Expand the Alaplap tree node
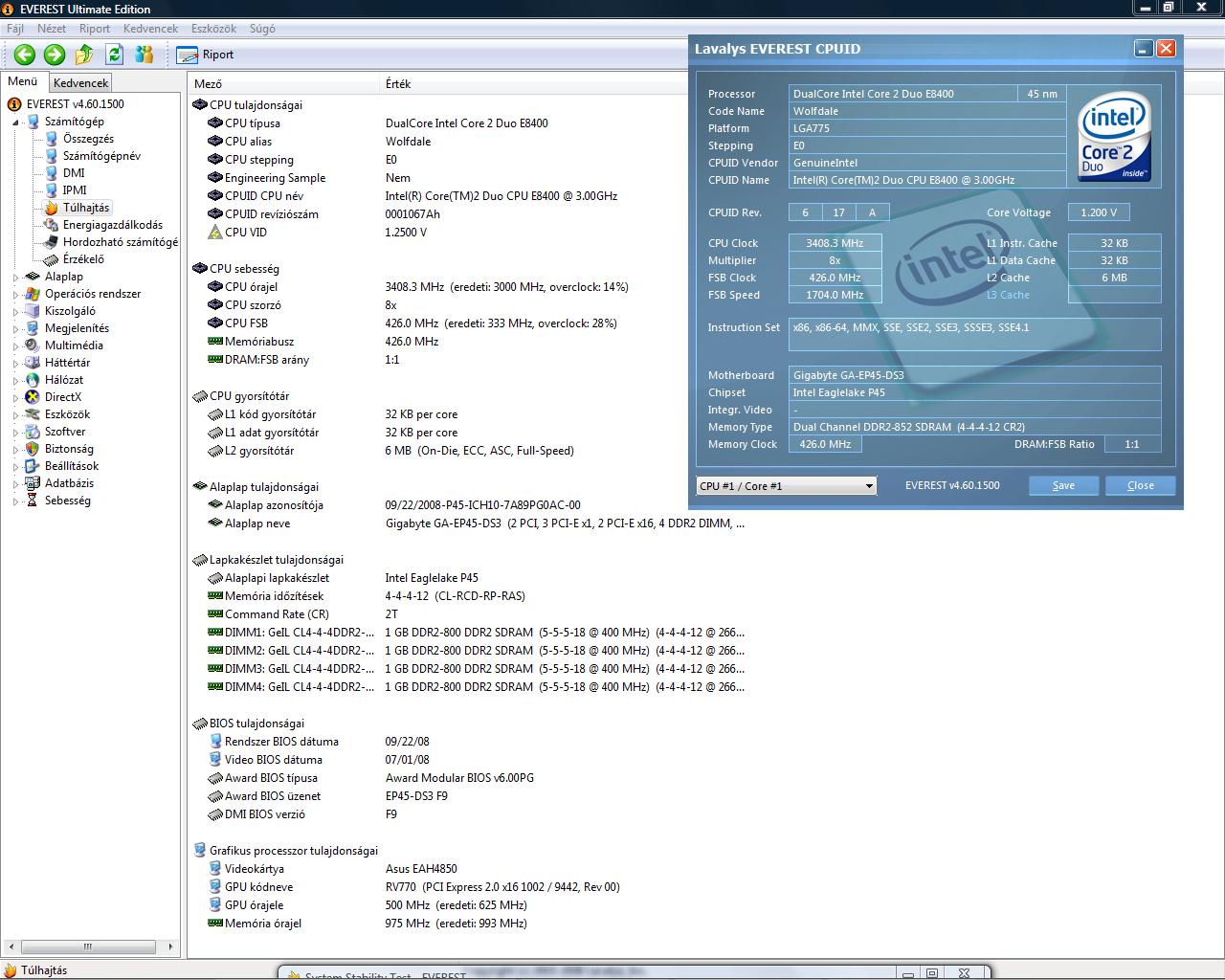This screenshot has width=1225, height=980. coord(15,278)
